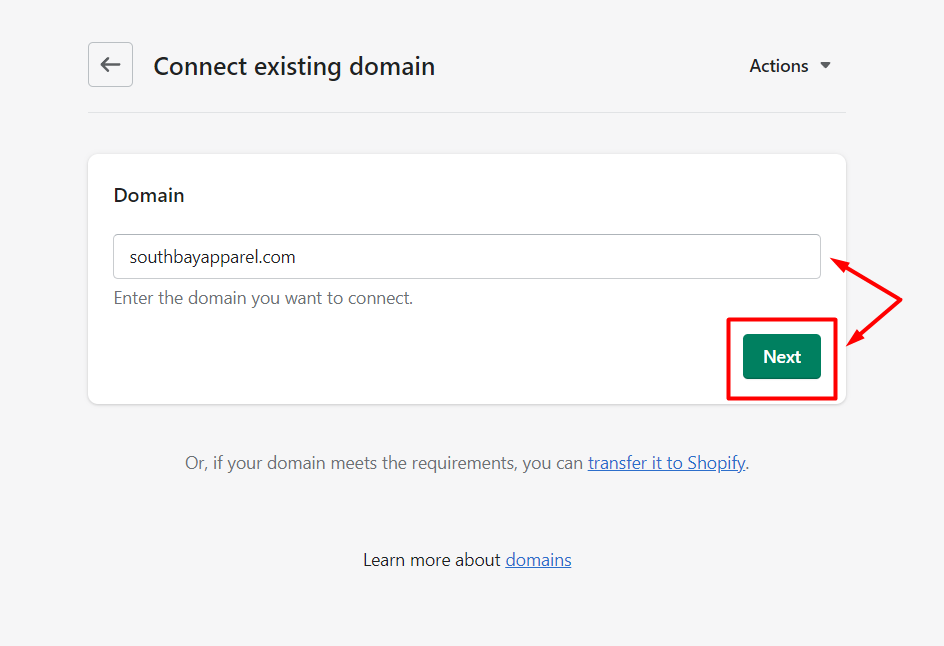Follow the domains help link
The width and height of the screenshot is (944, 646).
coord(538,560)
